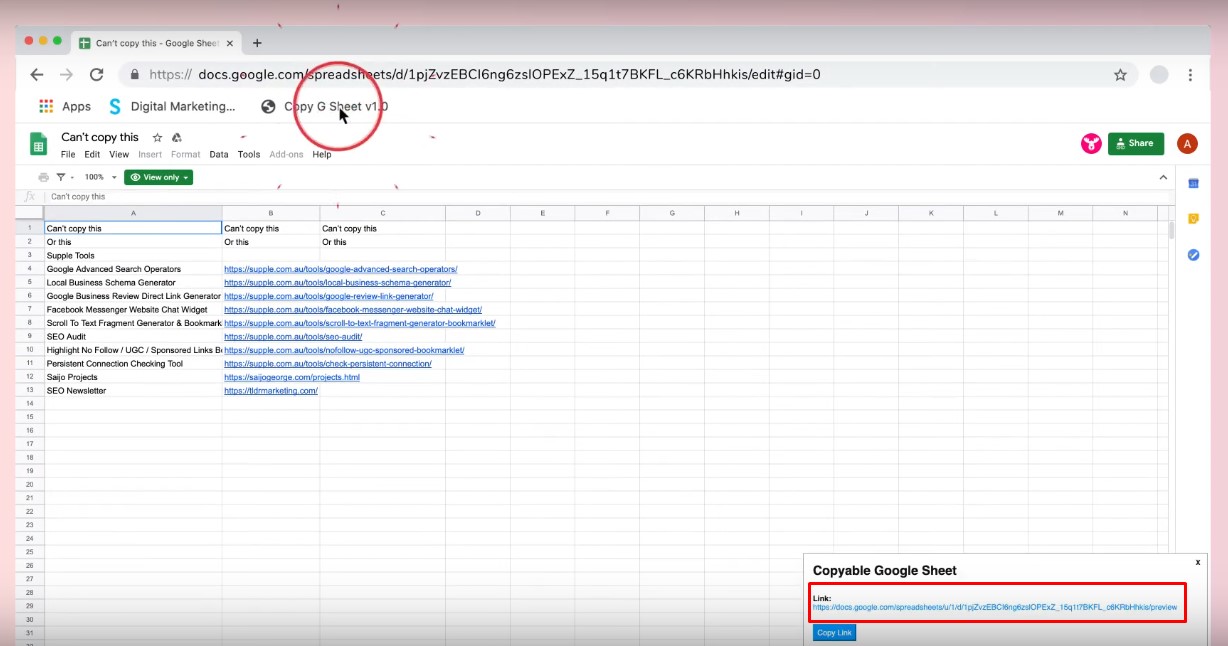Viewport: 1228px width, 646px height.
Task: Open the facebook-messenger-website-chat-widget link
Action: [x=353, y=310]
